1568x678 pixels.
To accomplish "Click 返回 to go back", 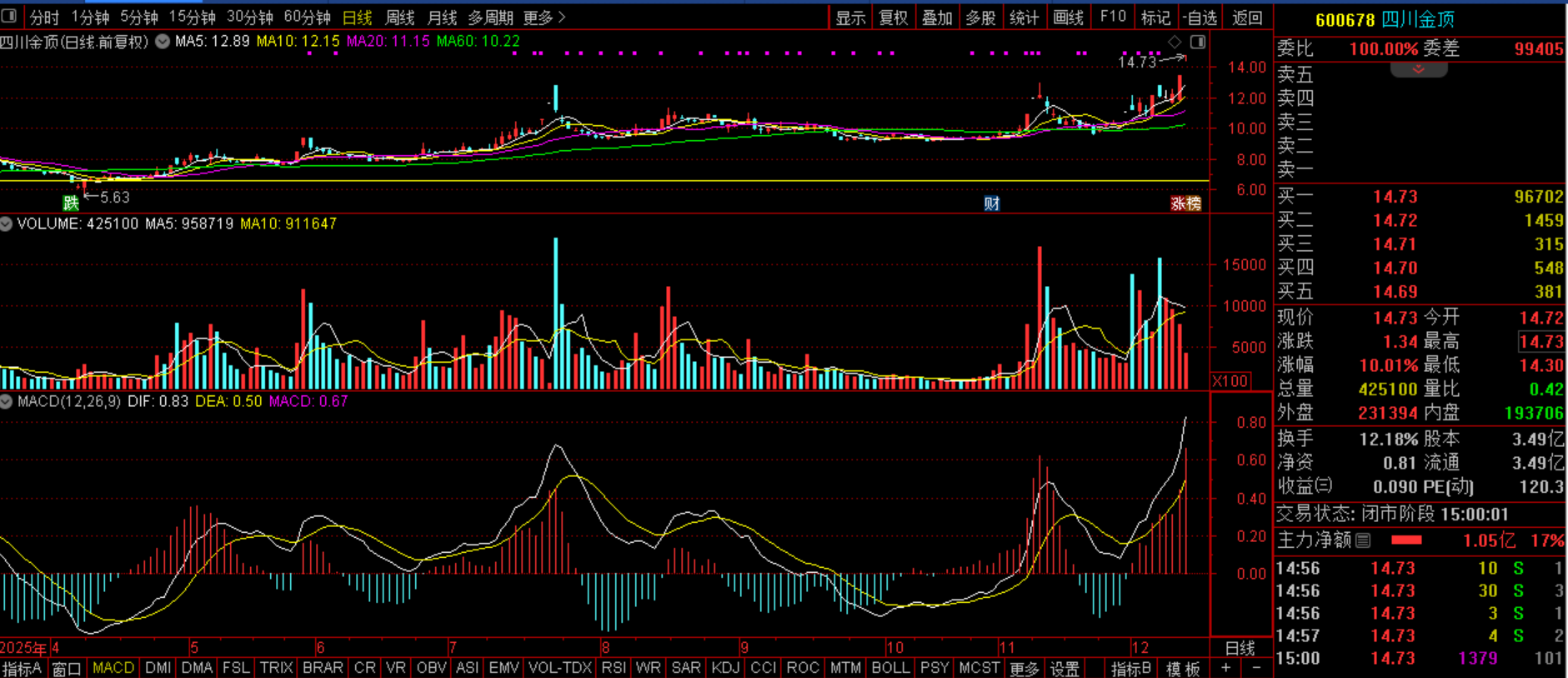I will [x=1247, y=18].
